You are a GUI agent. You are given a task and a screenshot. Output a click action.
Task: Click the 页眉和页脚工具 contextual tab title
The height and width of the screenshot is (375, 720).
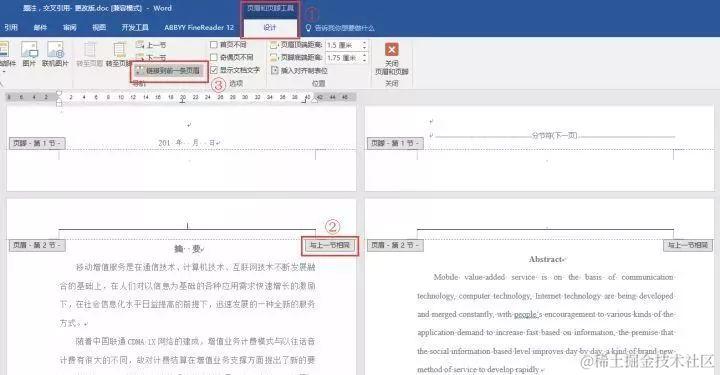click(270, 8)
